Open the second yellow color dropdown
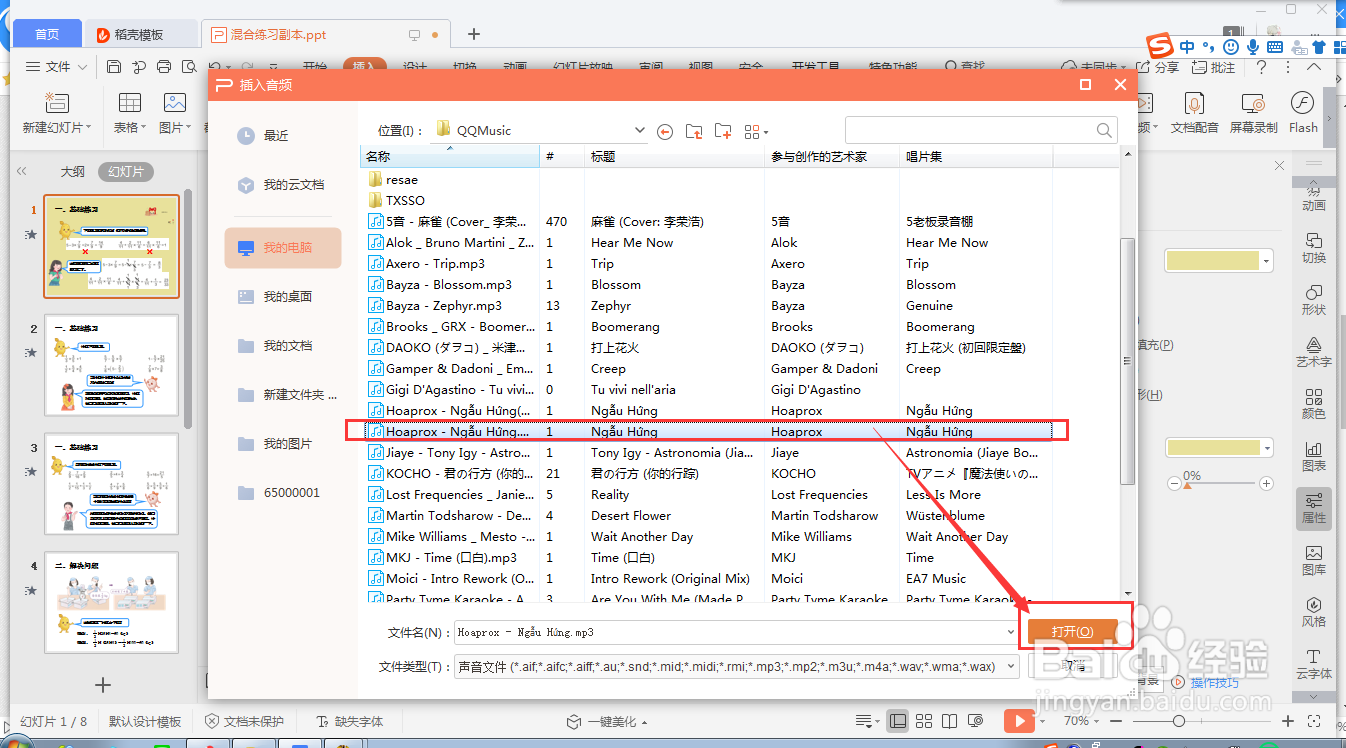The height and width of the screenshot is (748, 1346). 1267,448
